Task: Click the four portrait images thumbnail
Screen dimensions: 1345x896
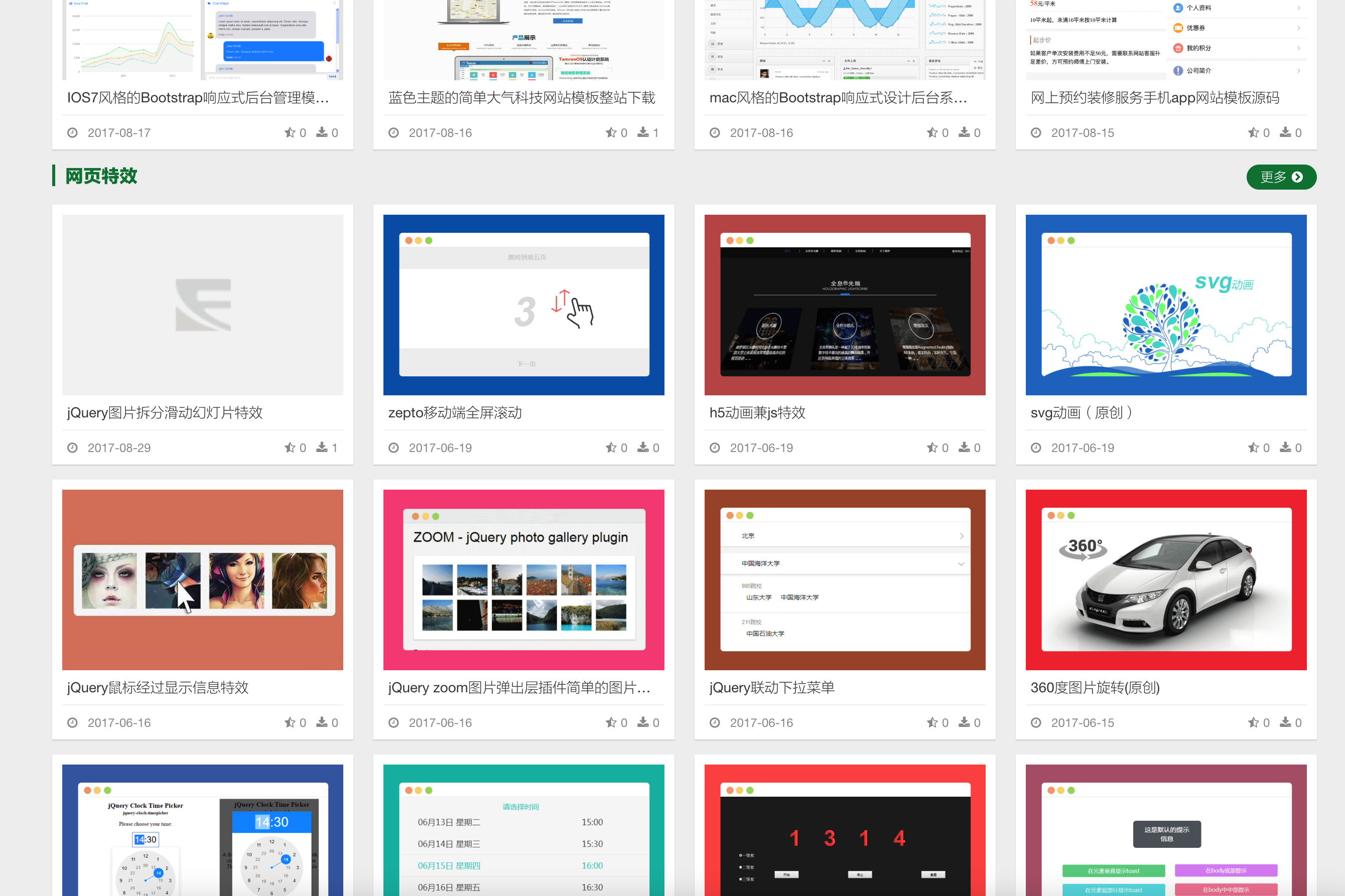Action: point(202,579)
